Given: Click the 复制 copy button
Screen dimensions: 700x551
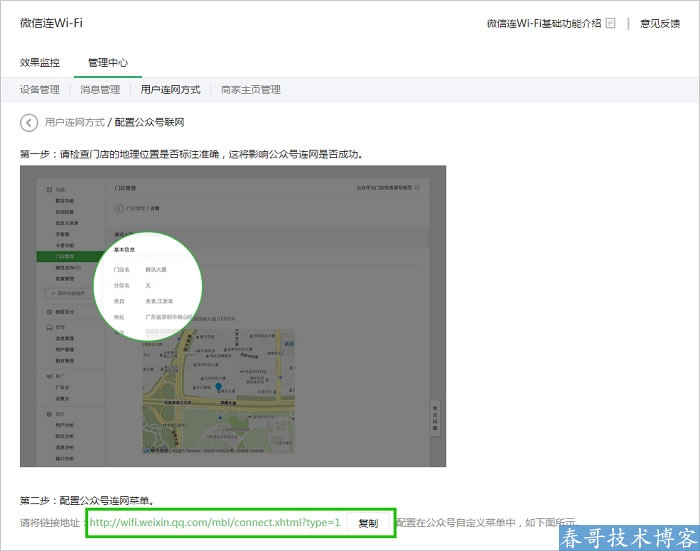Looking at the screenshot, I should [x=368, y=523].
